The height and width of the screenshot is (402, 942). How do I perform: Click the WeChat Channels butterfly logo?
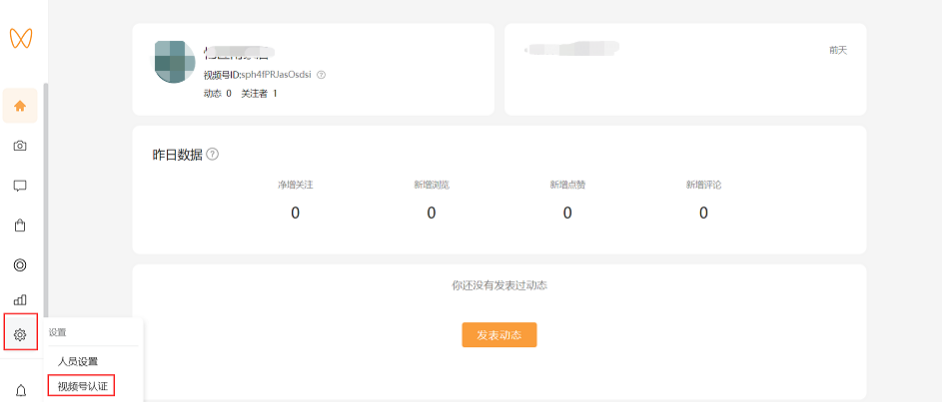[20, 38]
